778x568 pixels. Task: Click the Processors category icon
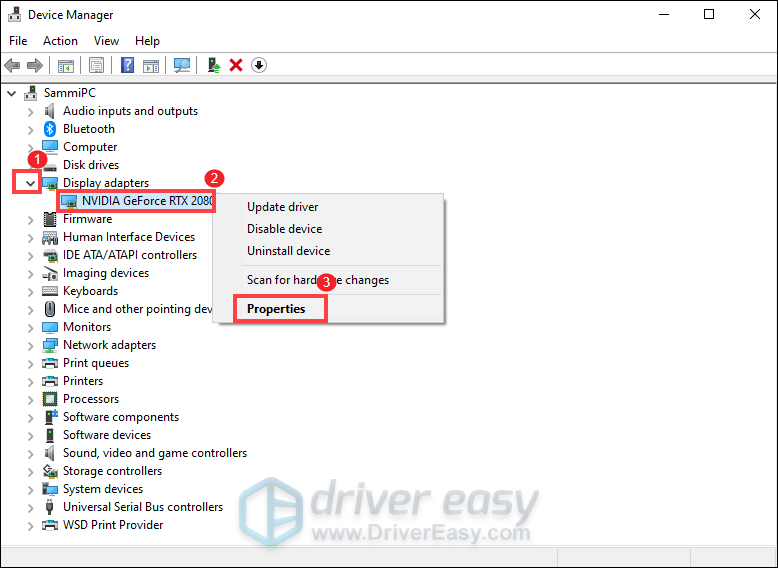50,399
